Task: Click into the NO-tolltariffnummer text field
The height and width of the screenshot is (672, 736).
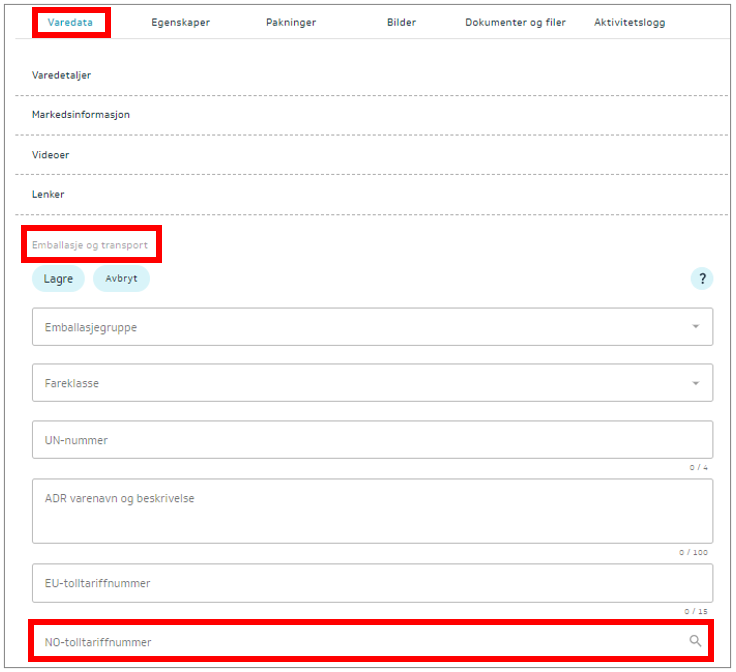Action: 350,642
